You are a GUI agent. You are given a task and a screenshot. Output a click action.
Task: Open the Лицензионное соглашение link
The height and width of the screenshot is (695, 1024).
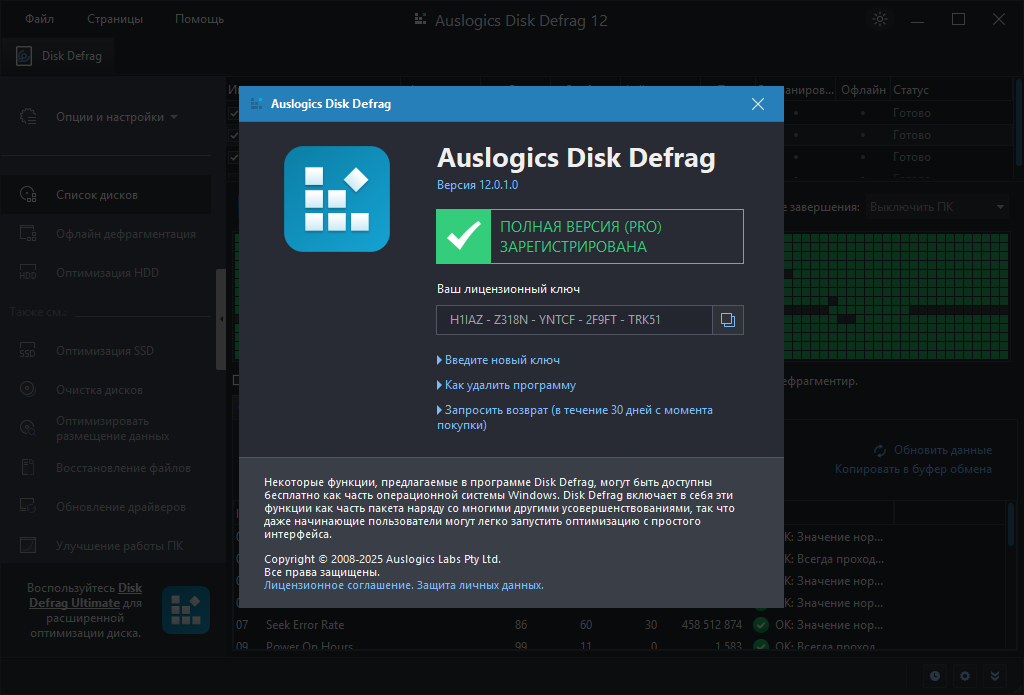pos(338,585)
